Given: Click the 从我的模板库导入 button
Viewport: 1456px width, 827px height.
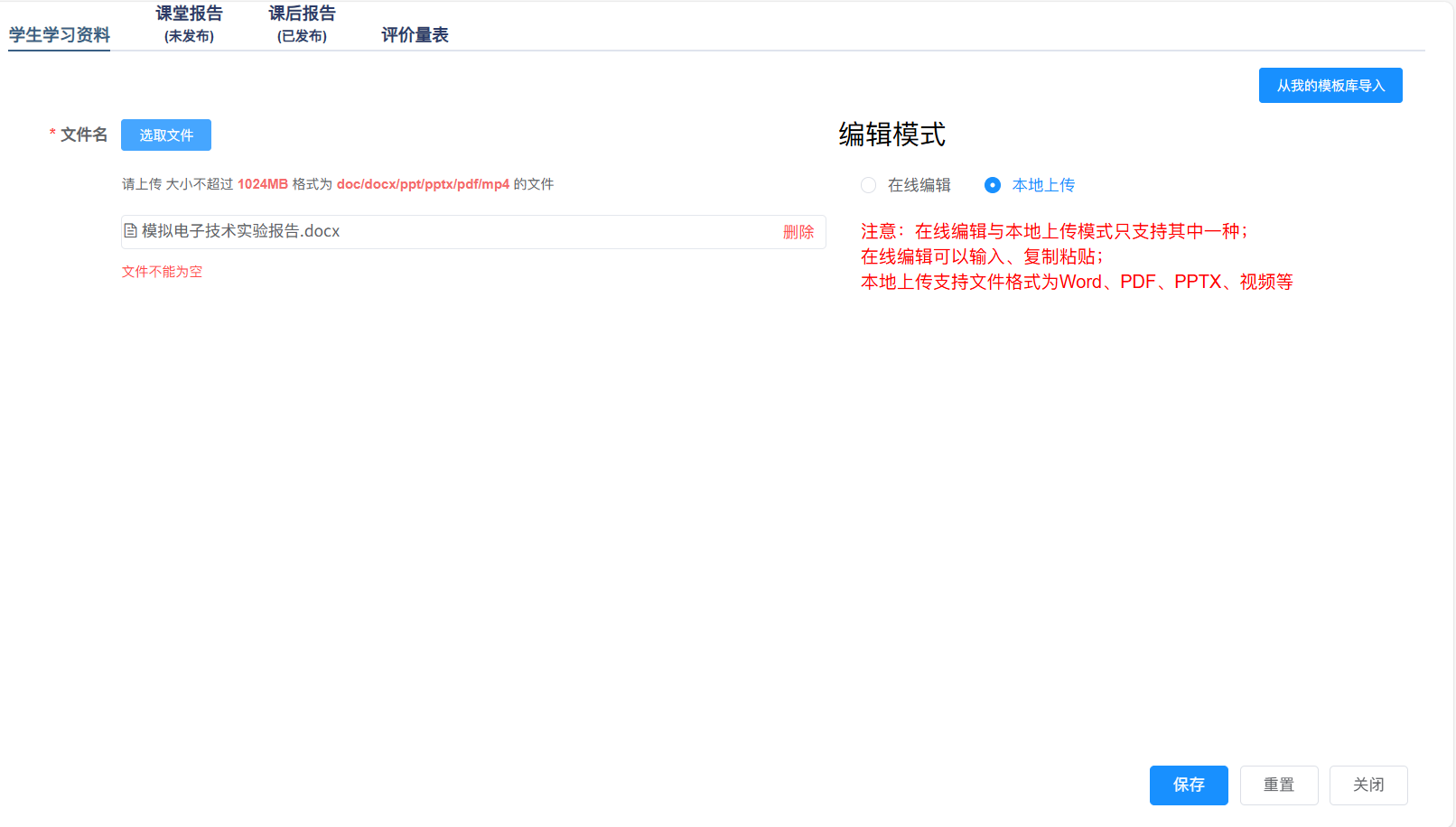Looking at the screenshot, I should click(x=1330, y=86).
